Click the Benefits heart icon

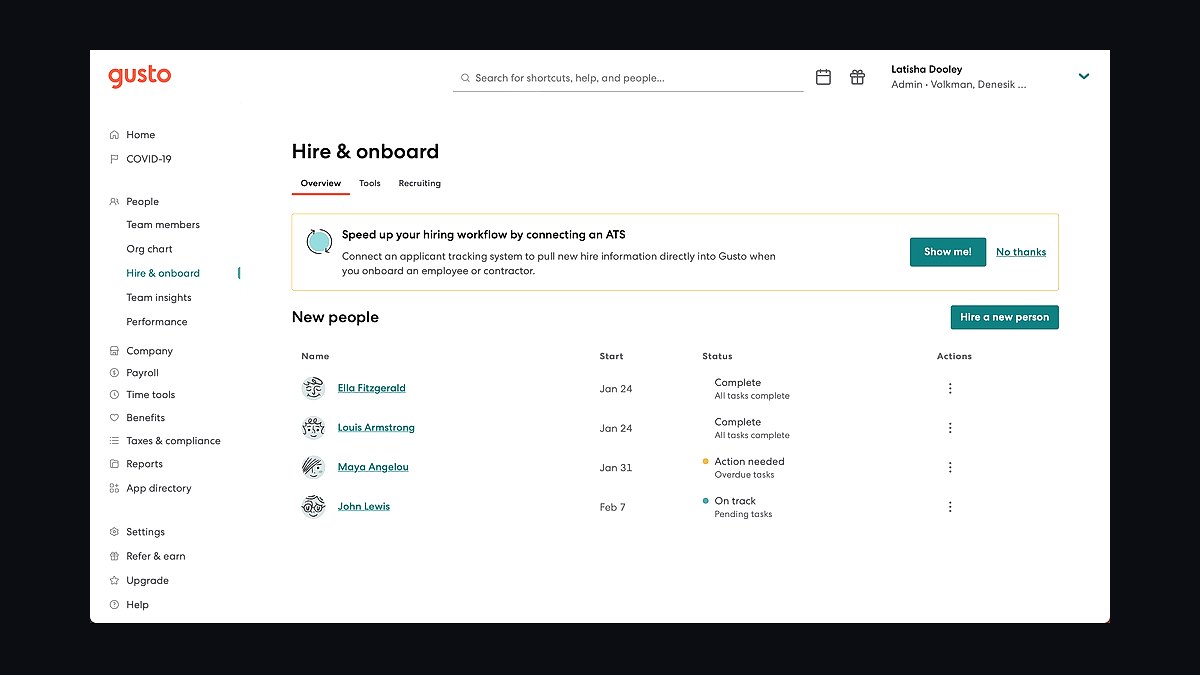114,418
